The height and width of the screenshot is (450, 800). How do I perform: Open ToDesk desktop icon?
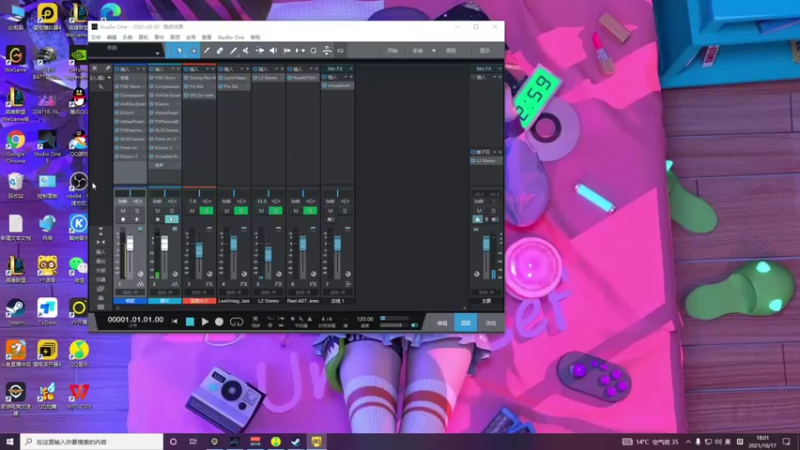coord(47,312)
